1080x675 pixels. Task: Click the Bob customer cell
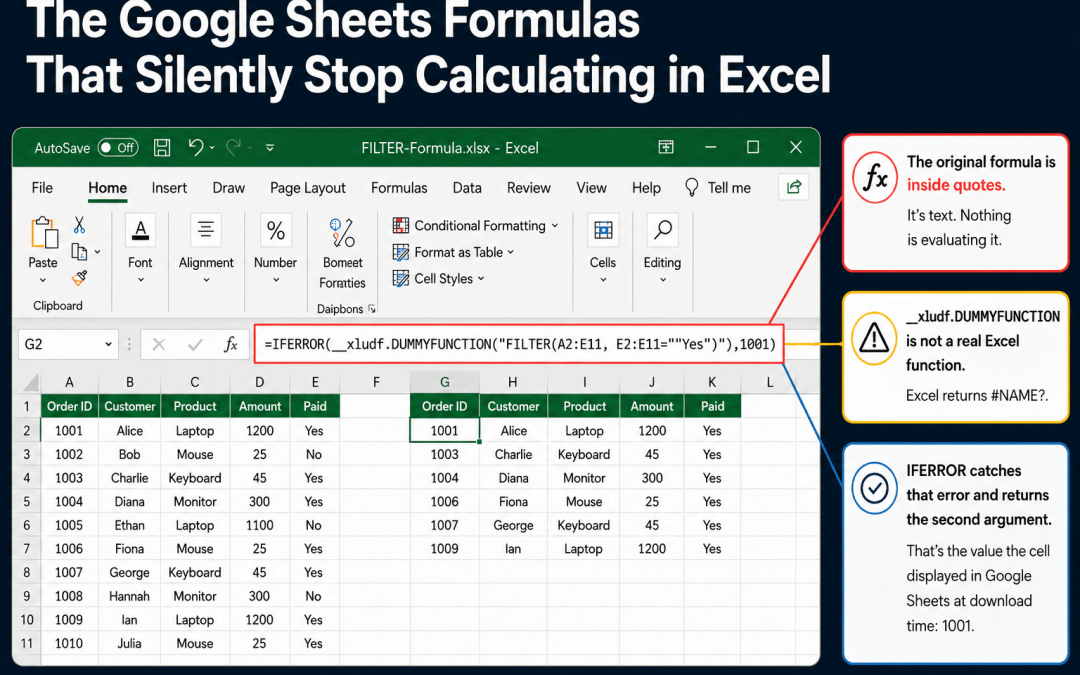click(x=129, y=454)
